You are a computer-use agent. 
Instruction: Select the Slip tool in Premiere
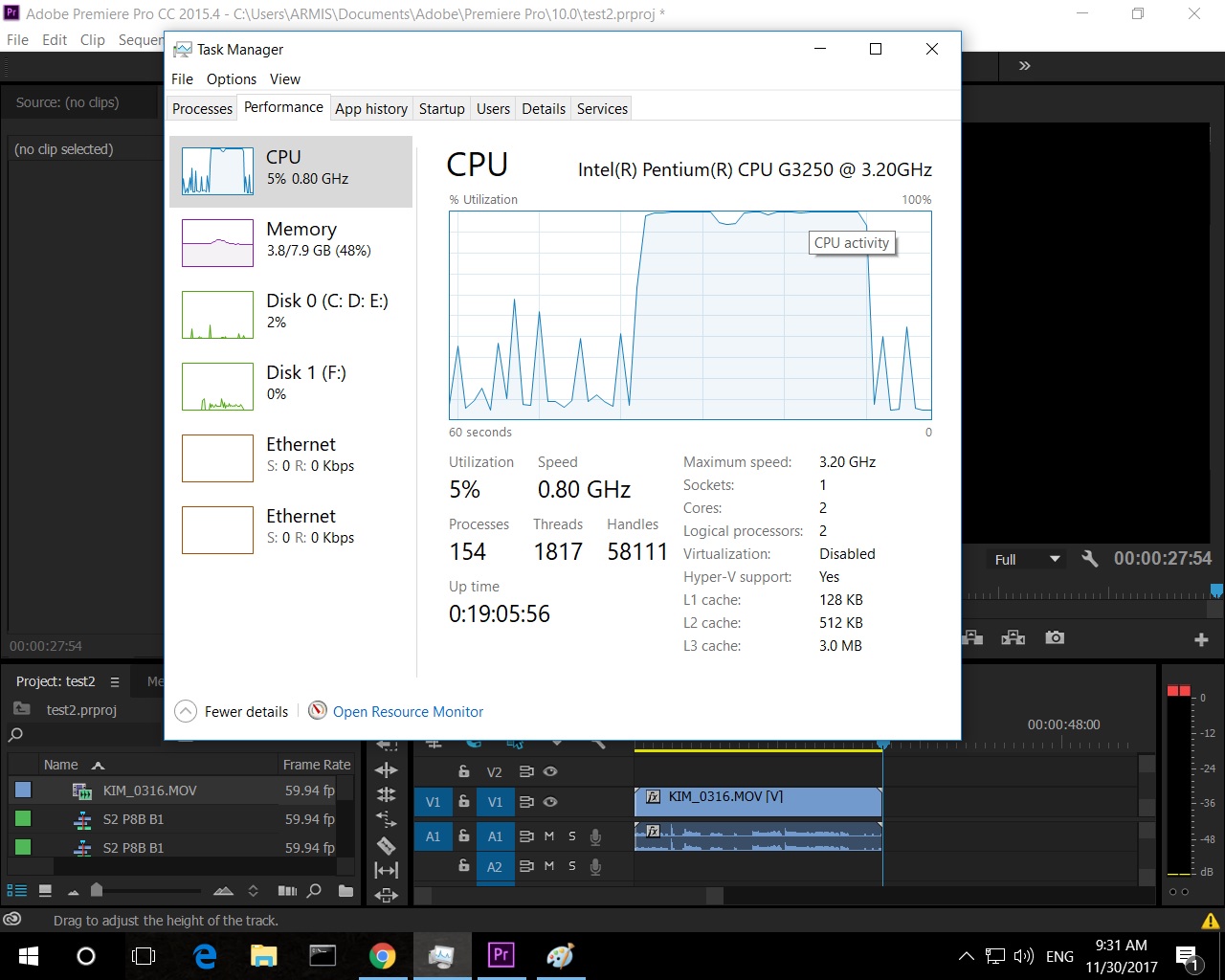[x=387, y=870]
